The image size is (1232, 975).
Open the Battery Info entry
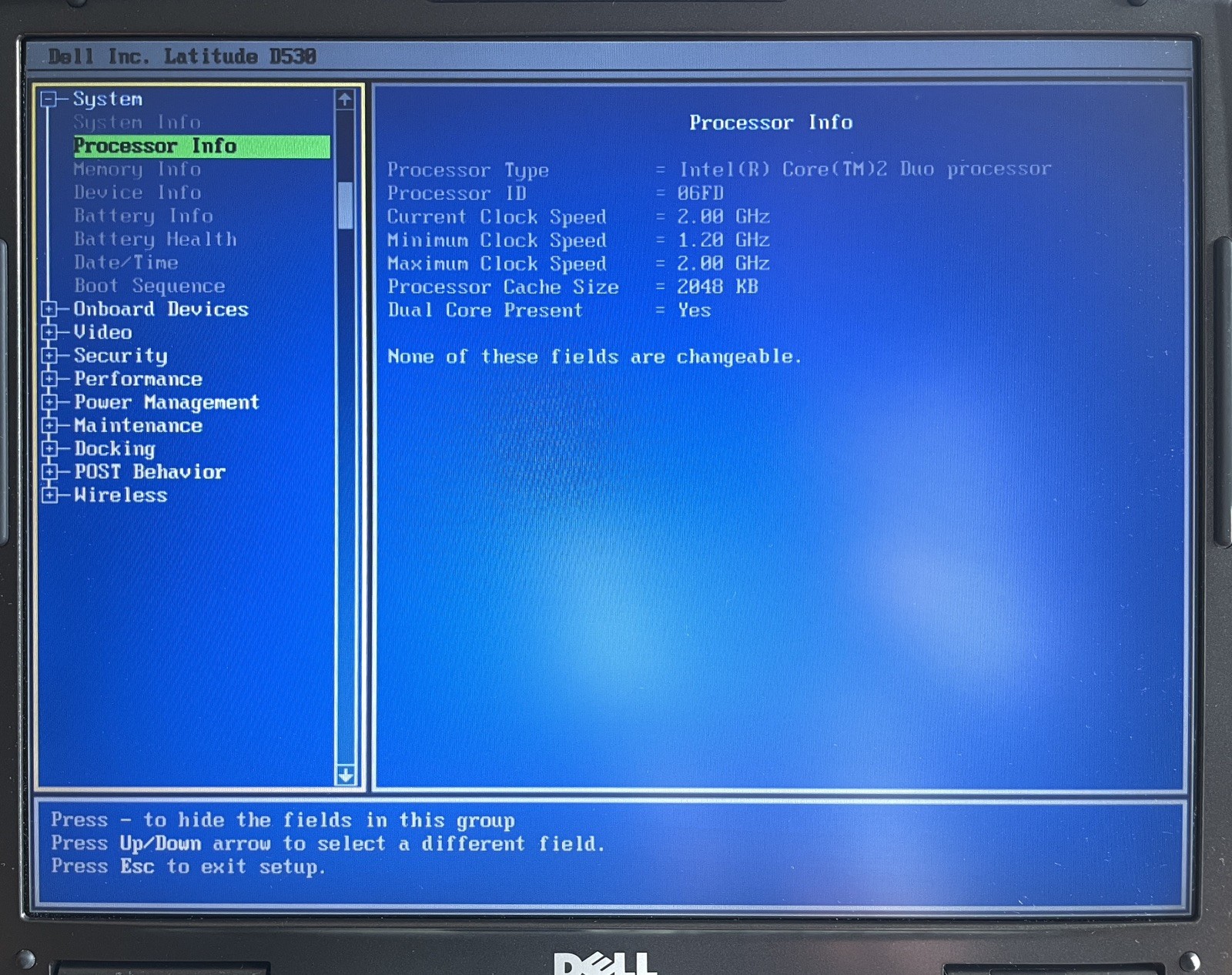coord(143,216)
